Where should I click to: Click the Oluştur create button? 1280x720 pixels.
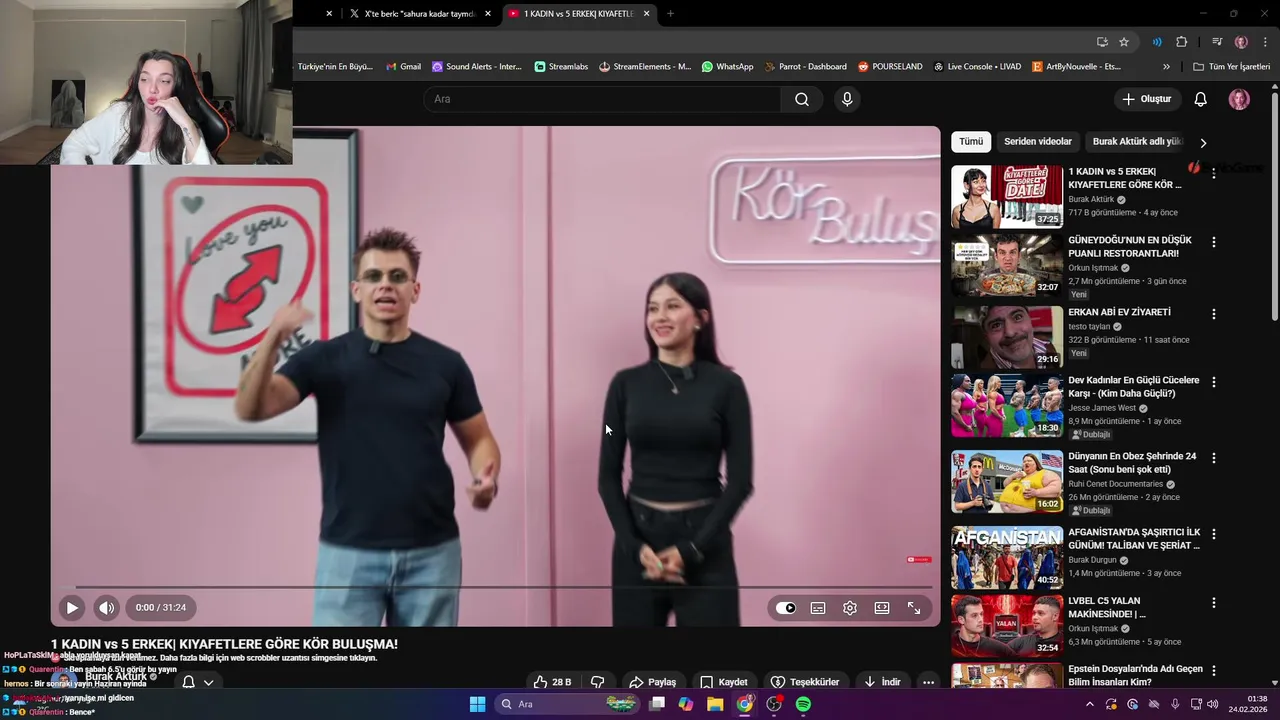tap(1146, 99)
